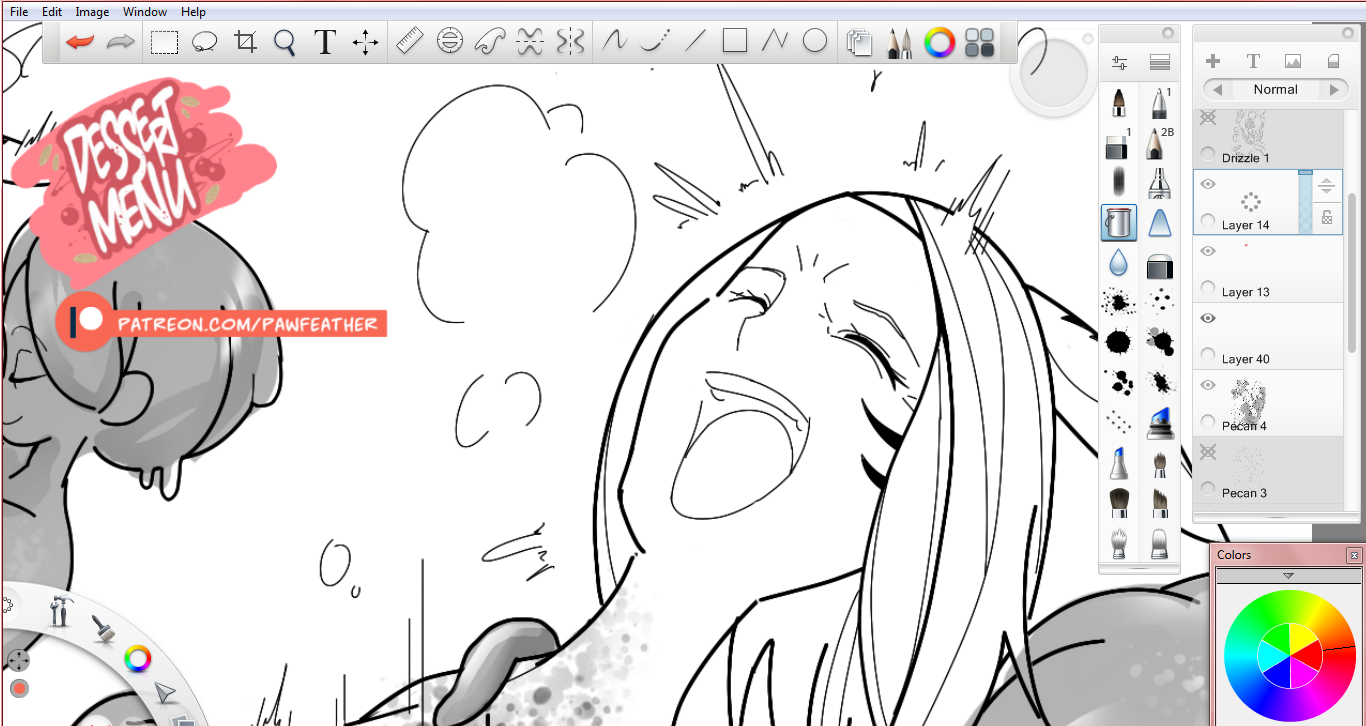Add a text layer with the T button

tap(1253, 61)
